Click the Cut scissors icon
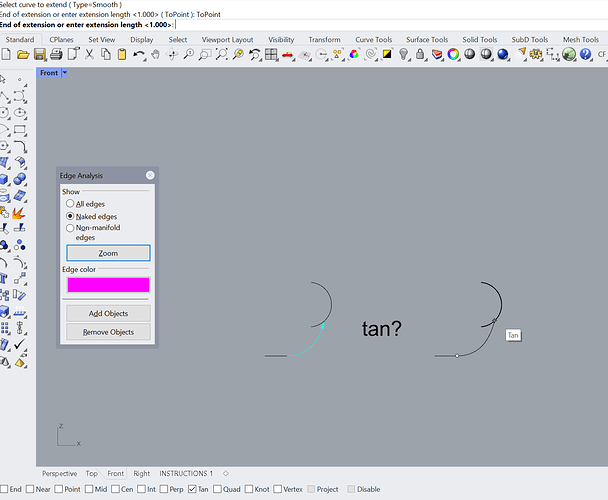 coord(90,54)
